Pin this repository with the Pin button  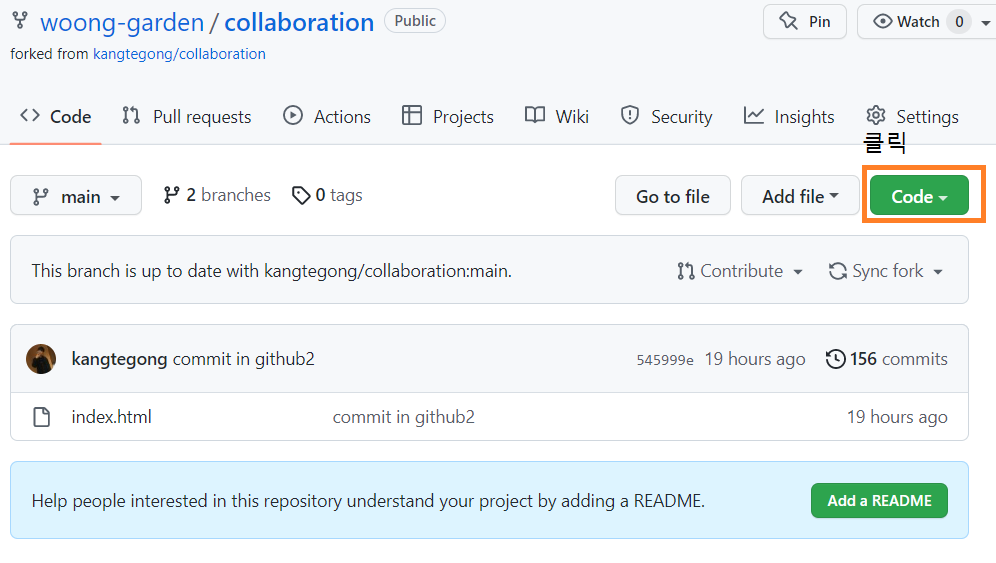click(x=805, y=22)
